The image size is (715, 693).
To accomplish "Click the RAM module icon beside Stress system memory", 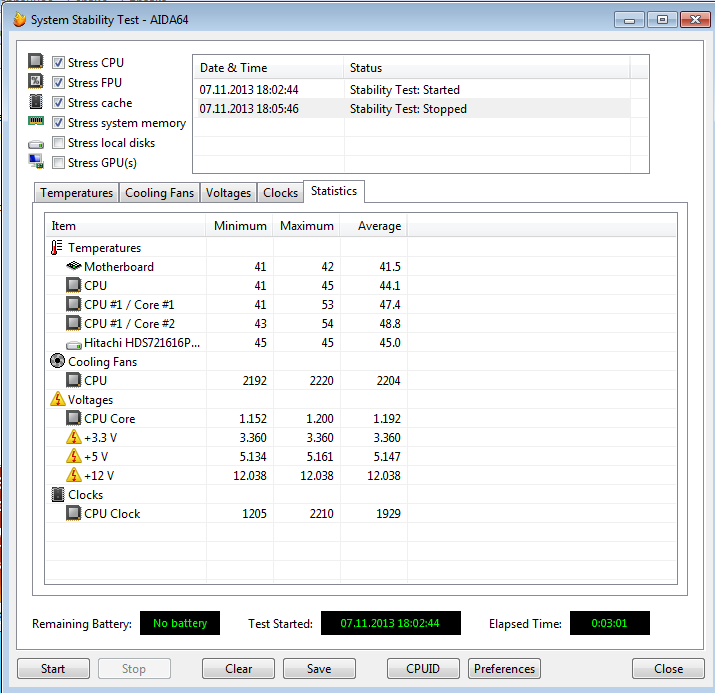I will [x=36, y=121].
